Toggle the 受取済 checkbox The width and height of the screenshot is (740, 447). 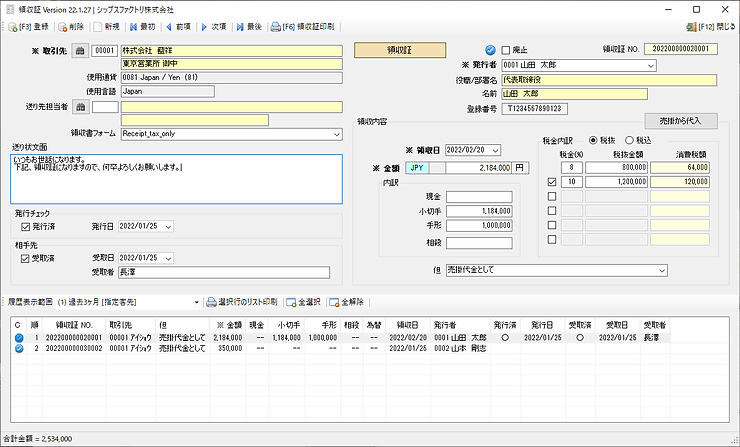(25, 259)
